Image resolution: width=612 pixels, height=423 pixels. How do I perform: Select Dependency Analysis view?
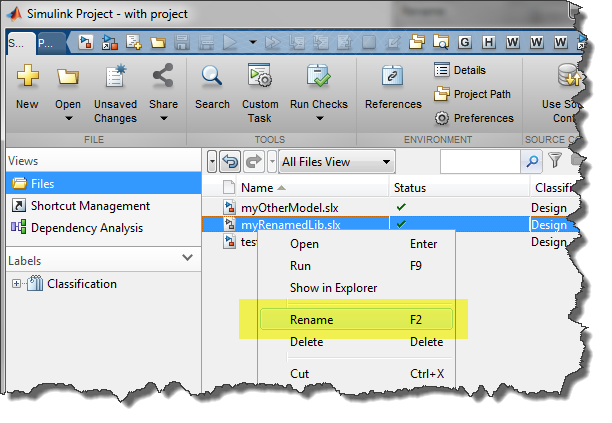pyautogui.click(x=86, y=228)
